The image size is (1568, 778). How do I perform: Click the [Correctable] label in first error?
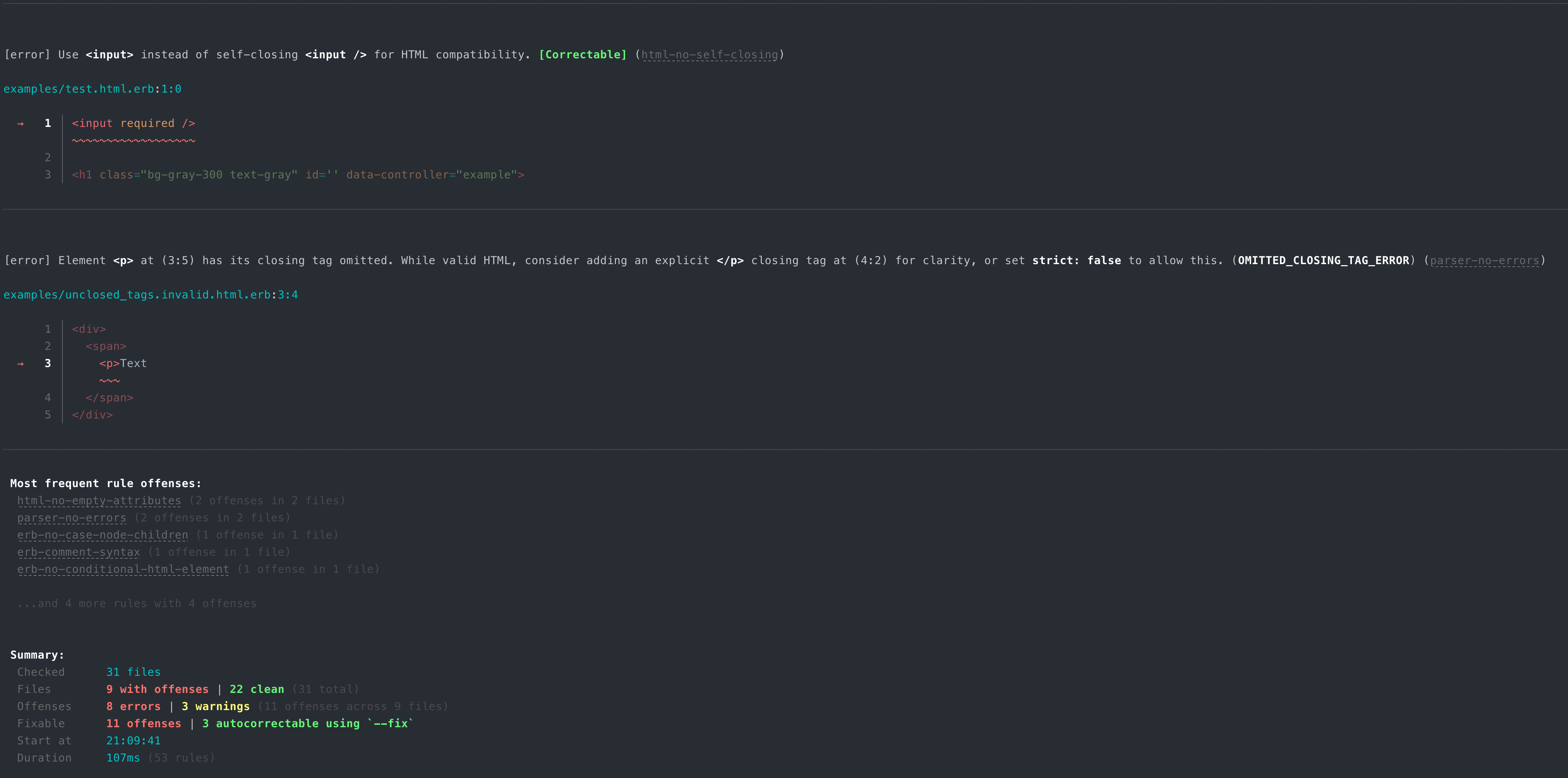click(583, 55)
